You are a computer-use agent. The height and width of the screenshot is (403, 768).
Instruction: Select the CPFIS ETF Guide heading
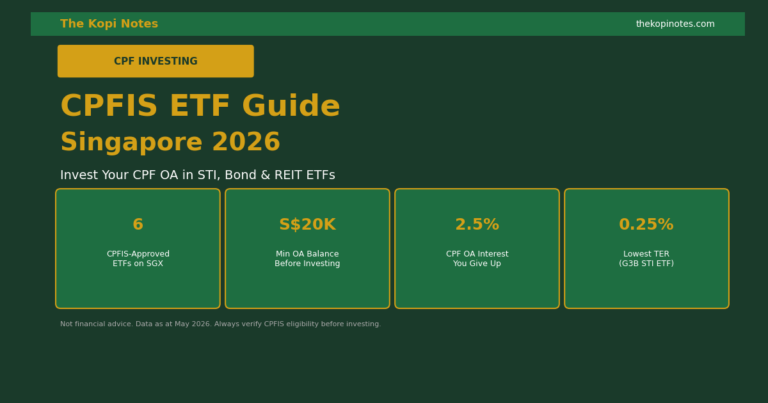click(x=200, y=105)
